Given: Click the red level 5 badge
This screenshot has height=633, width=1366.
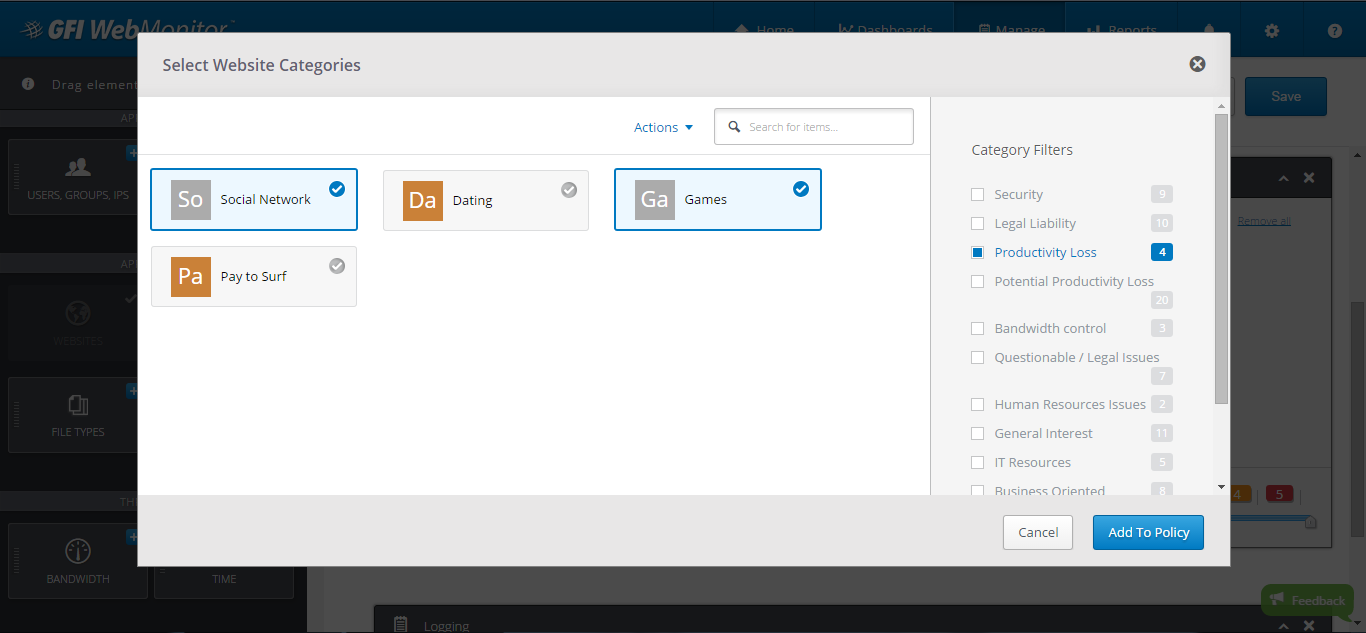Looking at the screenshot, I should [1279, 494].
